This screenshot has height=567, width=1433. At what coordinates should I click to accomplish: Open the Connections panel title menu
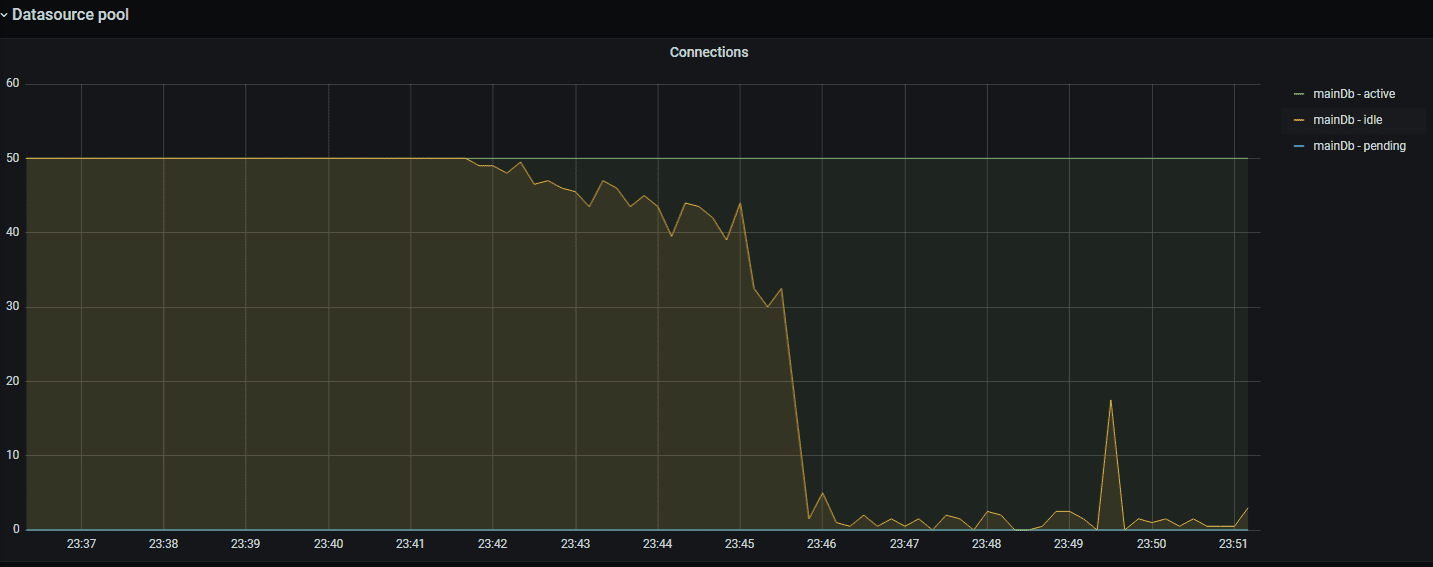click(x=708, y=52)
